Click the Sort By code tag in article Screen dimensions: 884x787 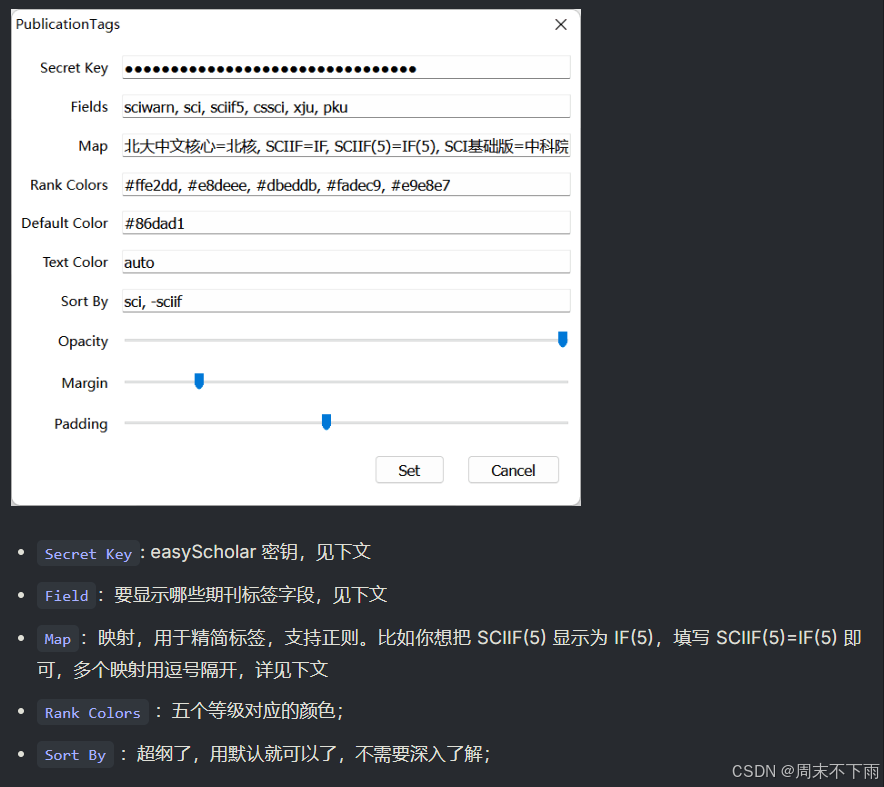point(75,754)
